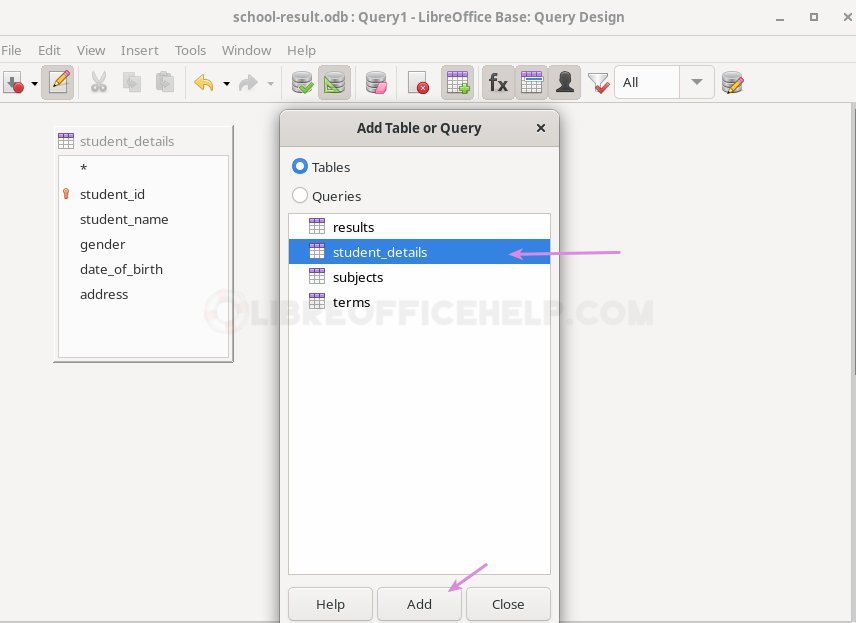Click the table icon beside terms
Image resolution: width=856 pixels, height=623 pixels.
317,301
